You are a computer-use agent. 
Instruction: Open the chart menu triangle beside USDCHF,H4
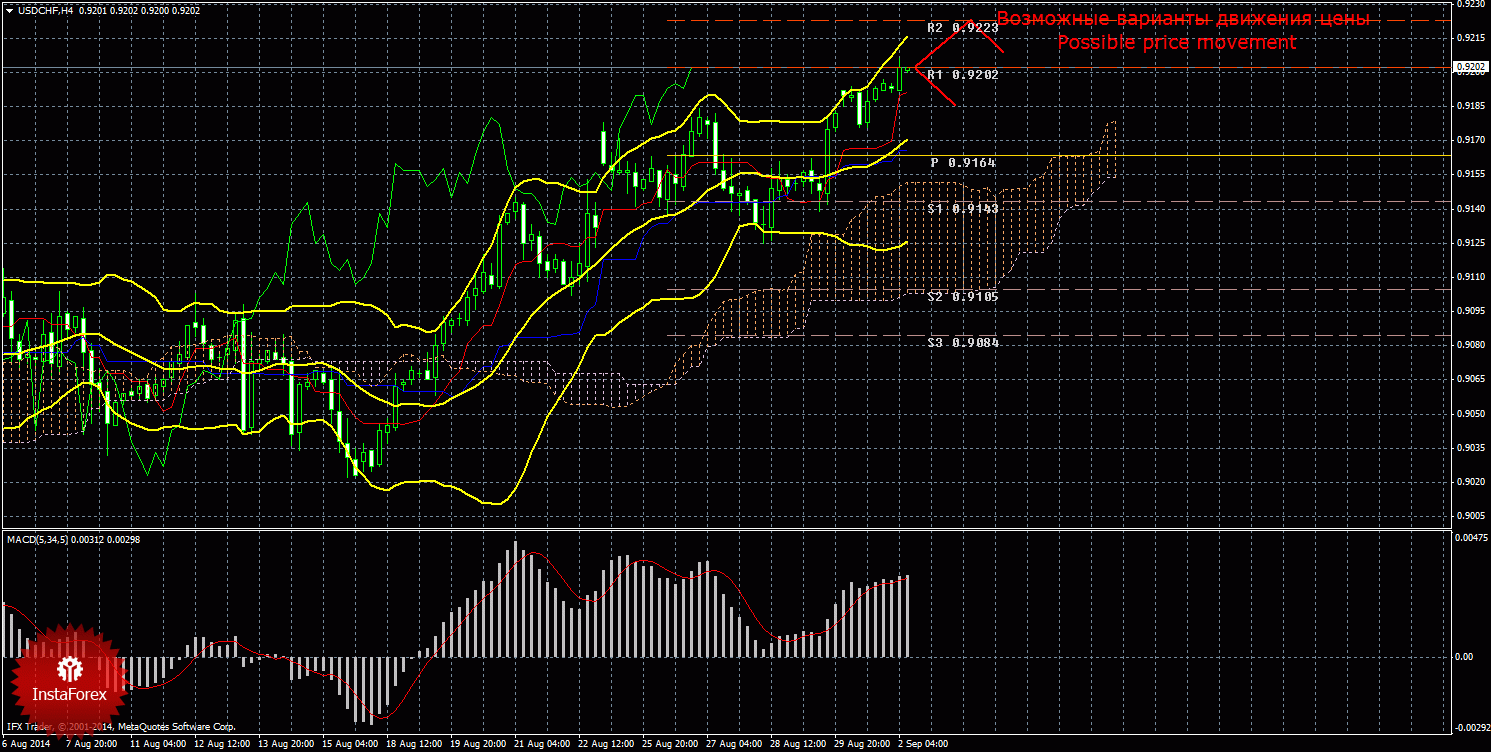[9, 10]
